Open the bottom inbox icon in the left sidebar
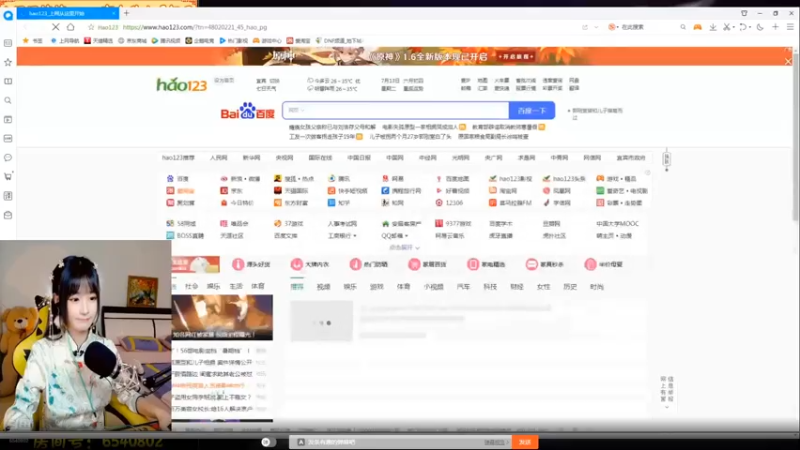800x450 pixels. [x=8, y=215]
